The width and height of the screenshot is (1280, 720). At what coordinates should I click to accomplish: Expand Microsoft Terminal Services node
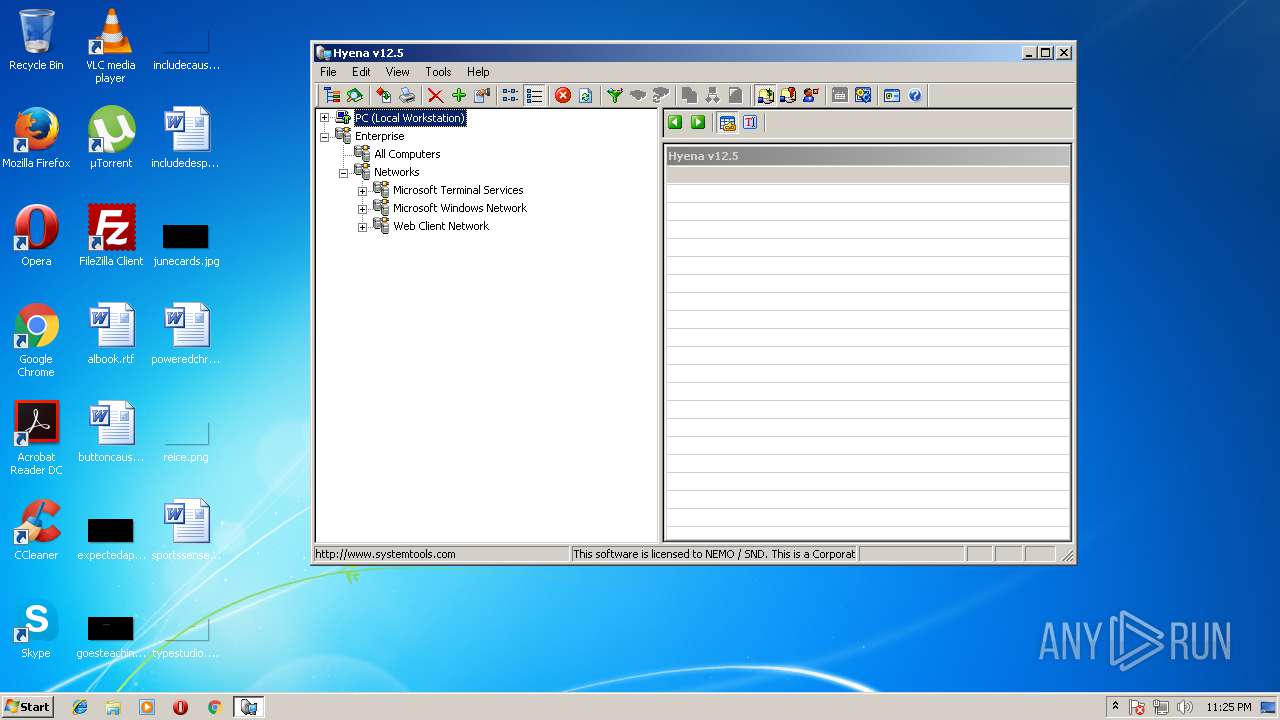point(362,190)
